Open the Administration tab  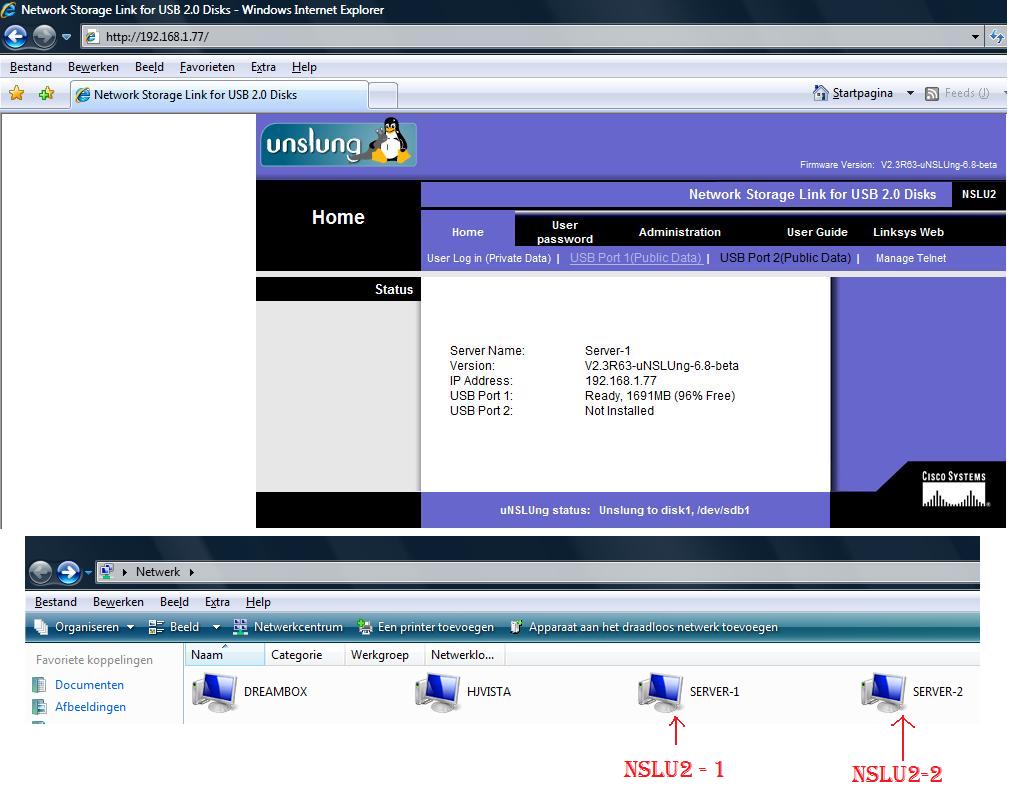click(x=680, y=232)
